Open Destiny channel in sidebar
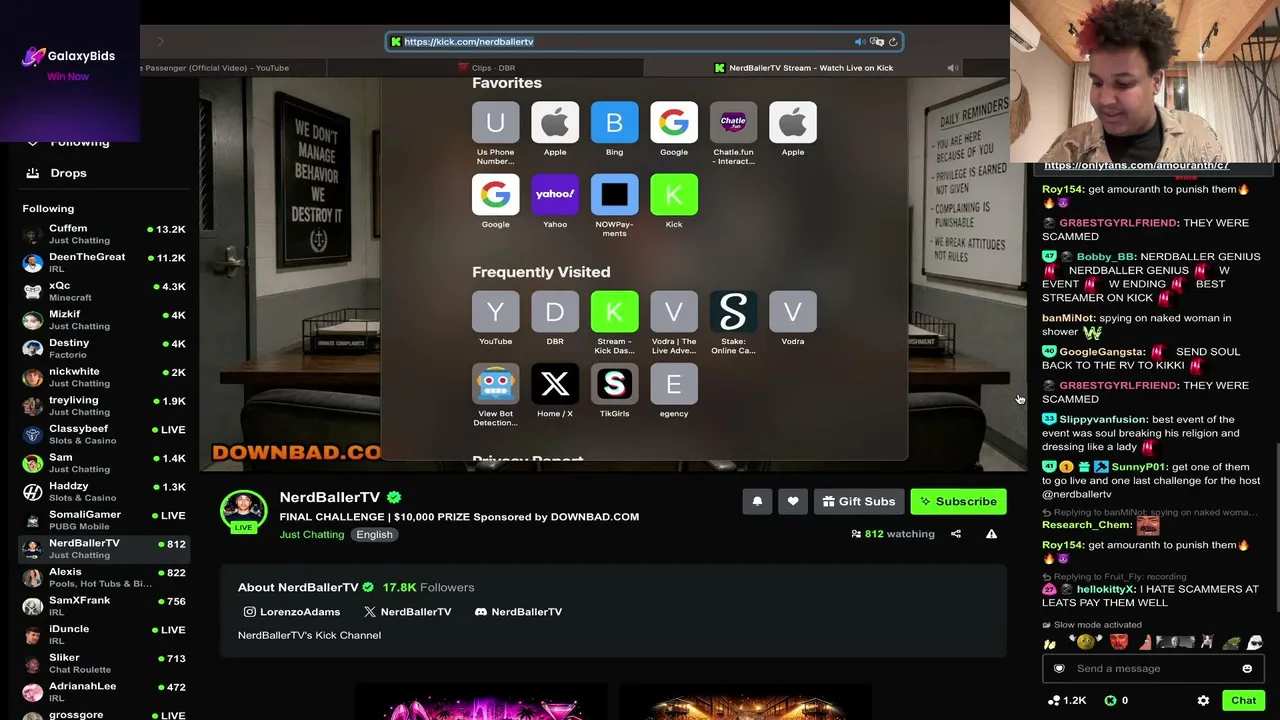1280x720 pixels. [x=104, y=348]
